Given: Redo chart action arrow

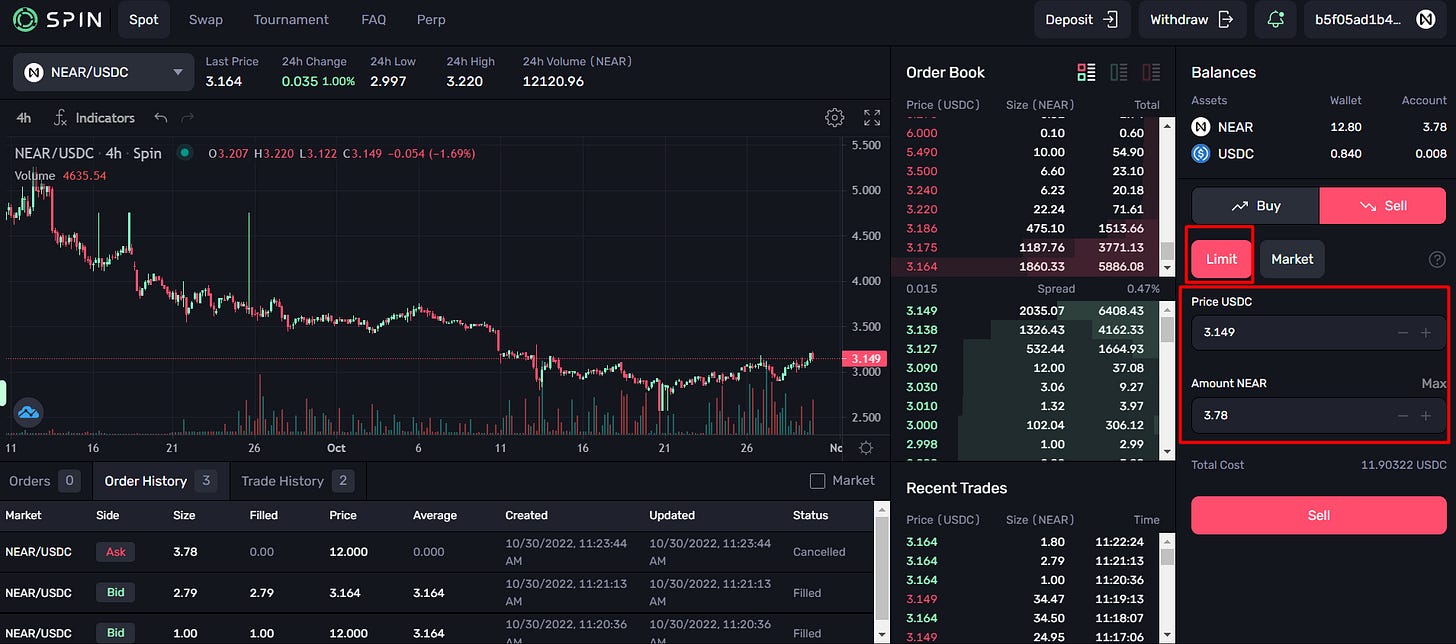Looking at the screenshot, I should [x=187, y=118].
